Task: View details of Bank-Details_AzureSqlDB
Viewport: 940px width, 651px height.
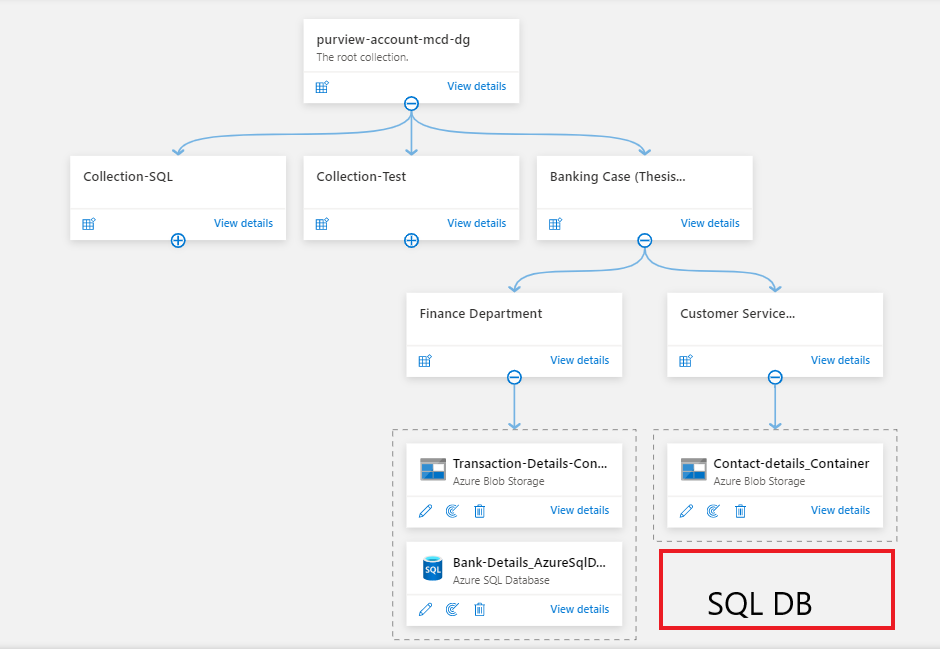Action: (x=579, y=609)
